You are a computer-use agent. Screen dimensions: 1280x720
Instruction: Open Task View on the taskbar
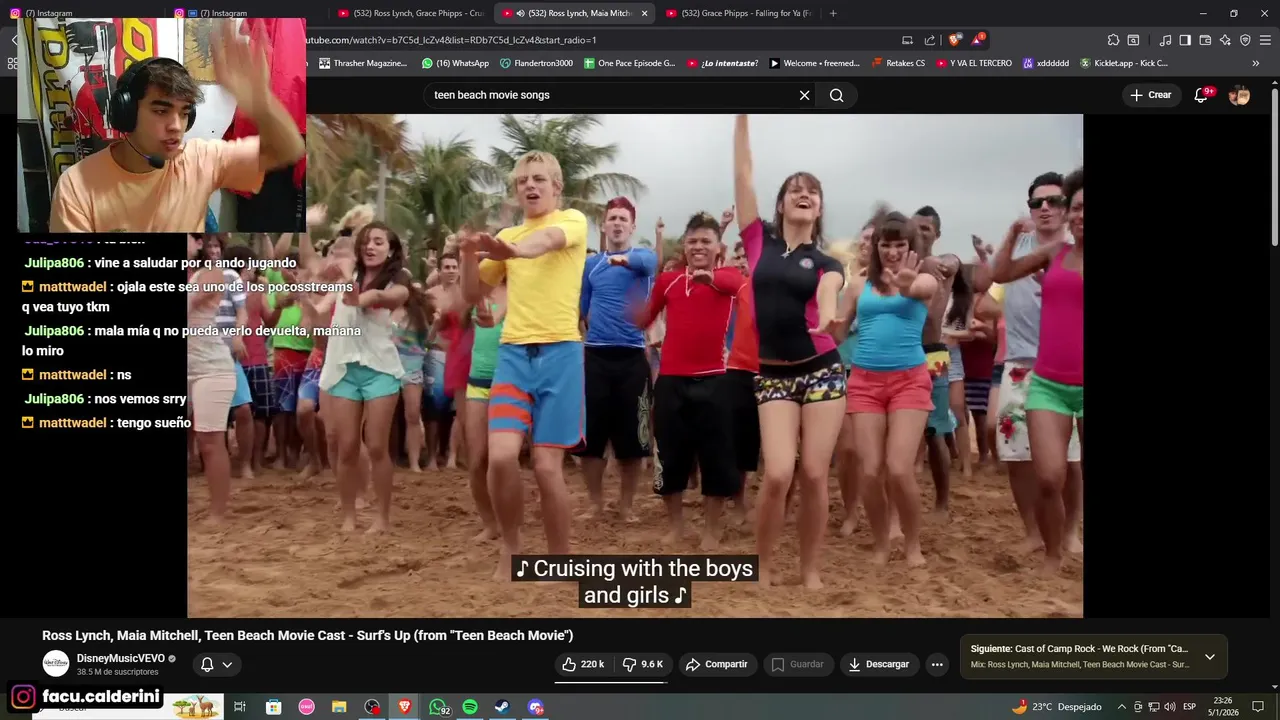(240, 707)
